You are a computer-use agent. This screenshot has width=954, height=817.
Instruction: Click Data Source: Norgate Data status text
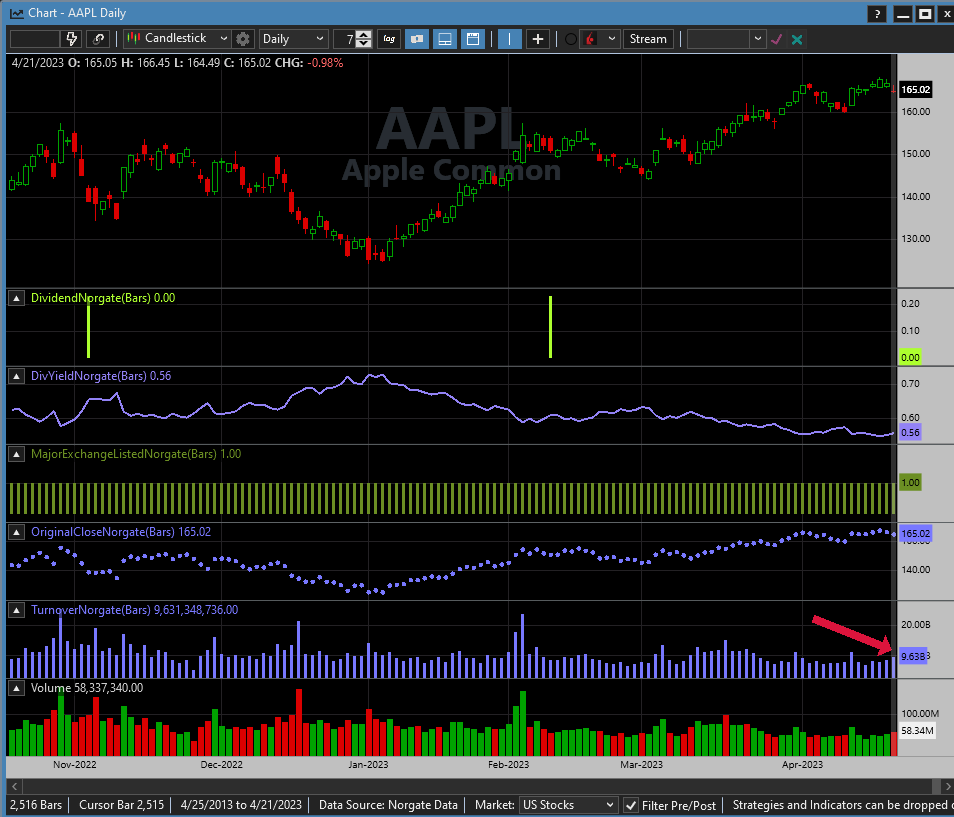pyautogui.click(x=388, y=804)
